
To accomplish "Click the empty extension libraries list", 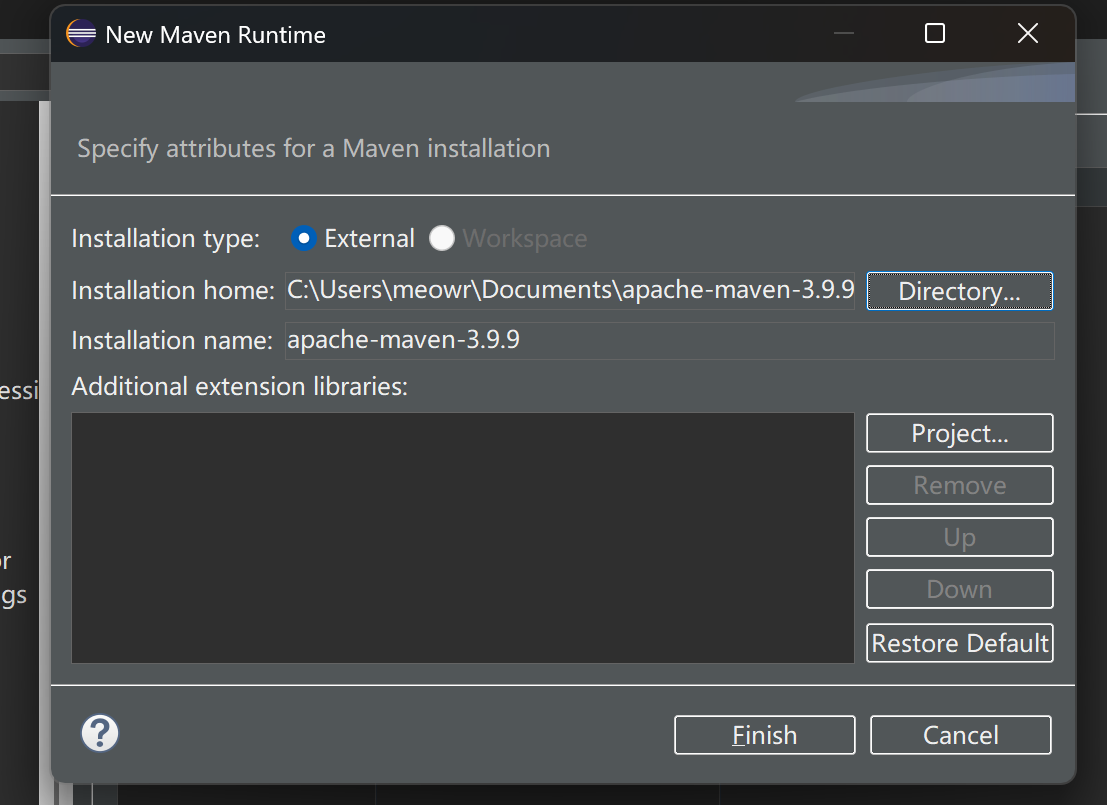I will [463, 537].
